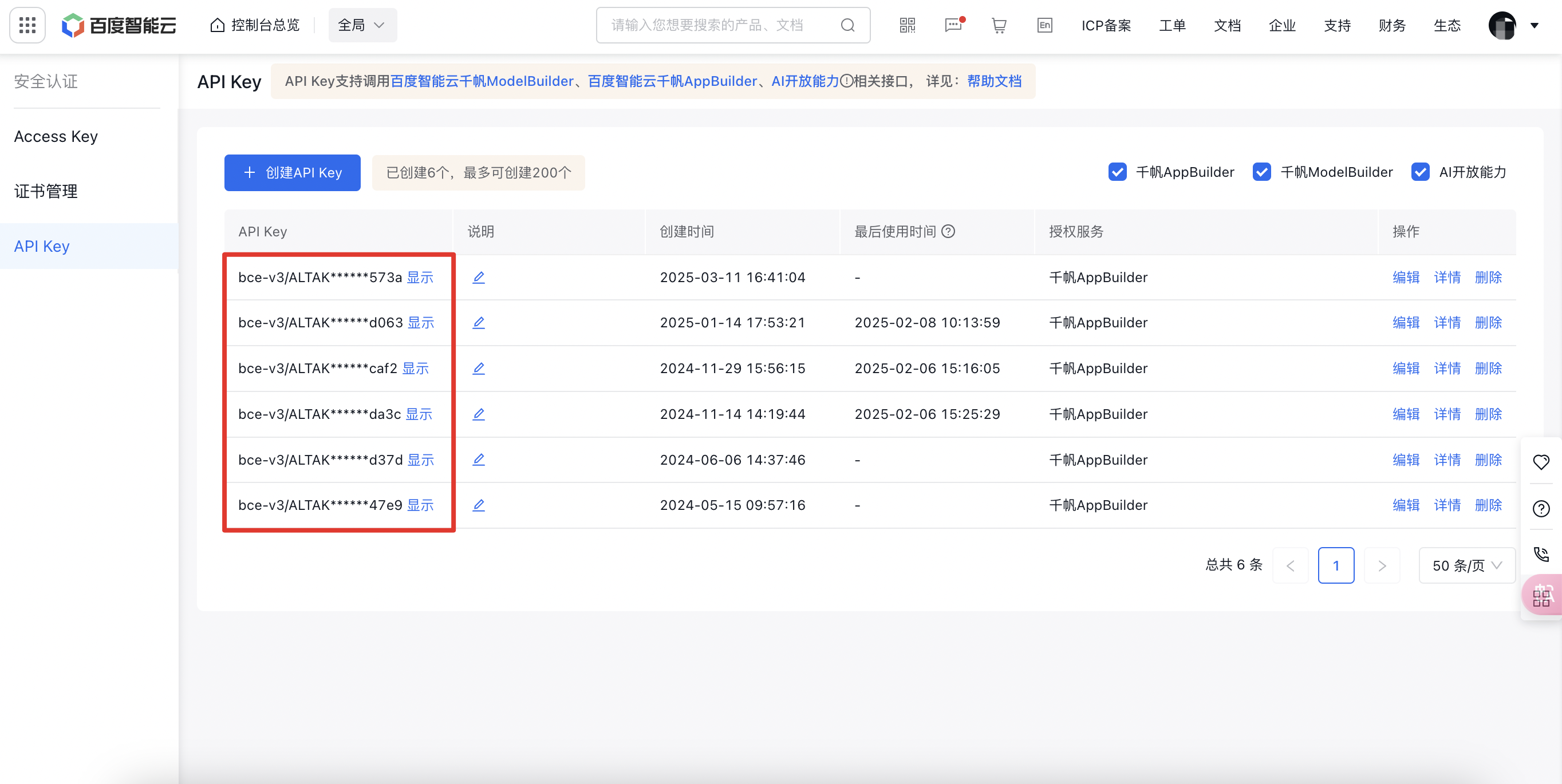This screenshot has width=1562, height=784.
Task: Edit description pencil for key ending 573a
Action: click(479, 277)
